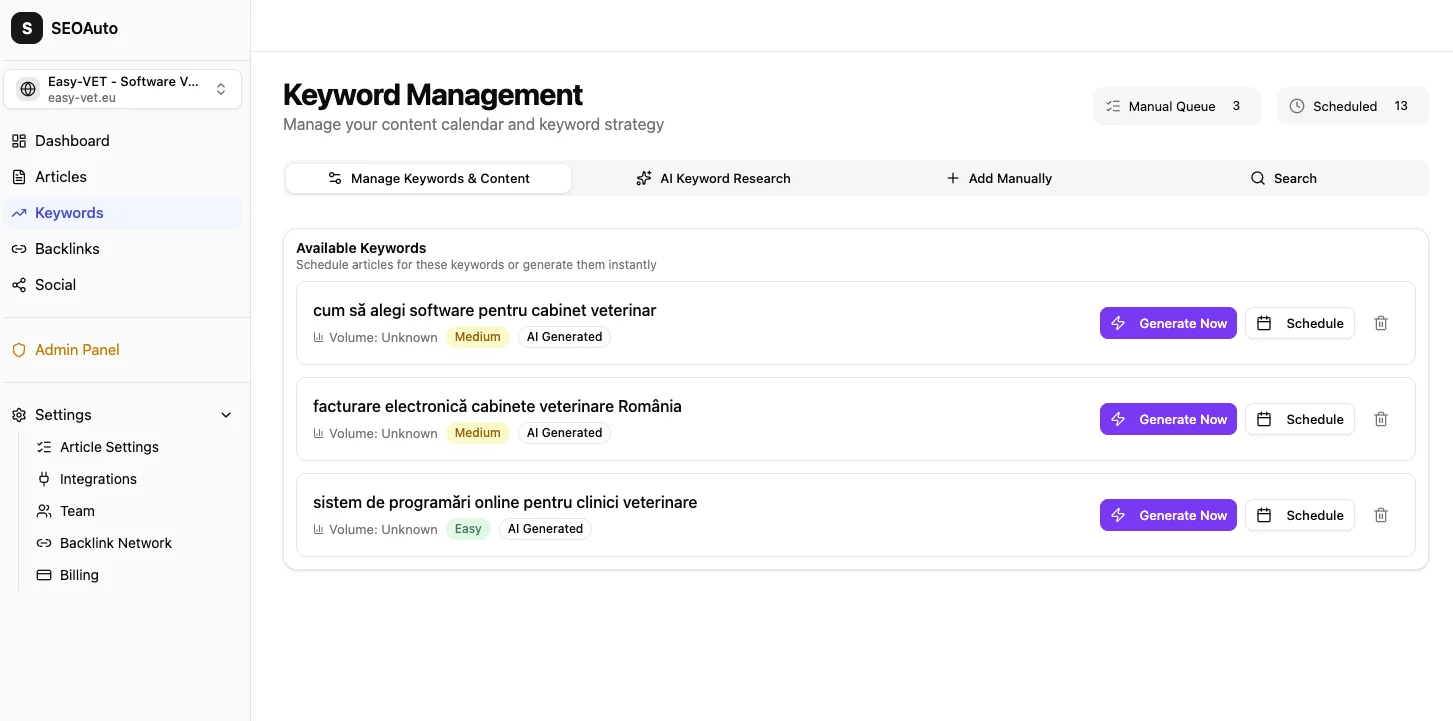Delete the keyword about veterinary software selection
1453x721 pixels.
pyautogui.click(x=1381, y=323)
